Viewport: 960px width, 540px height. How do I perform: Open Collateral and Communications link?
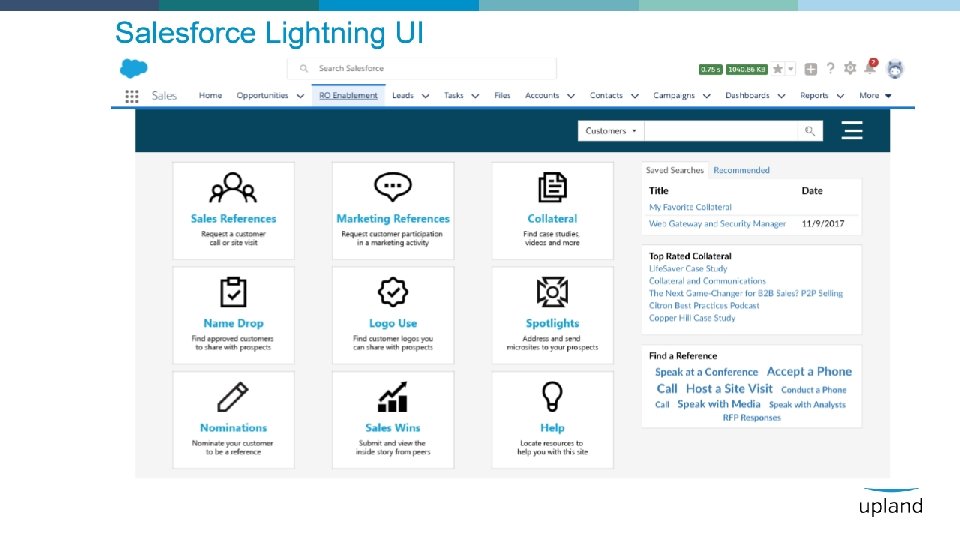click(707, 281)
